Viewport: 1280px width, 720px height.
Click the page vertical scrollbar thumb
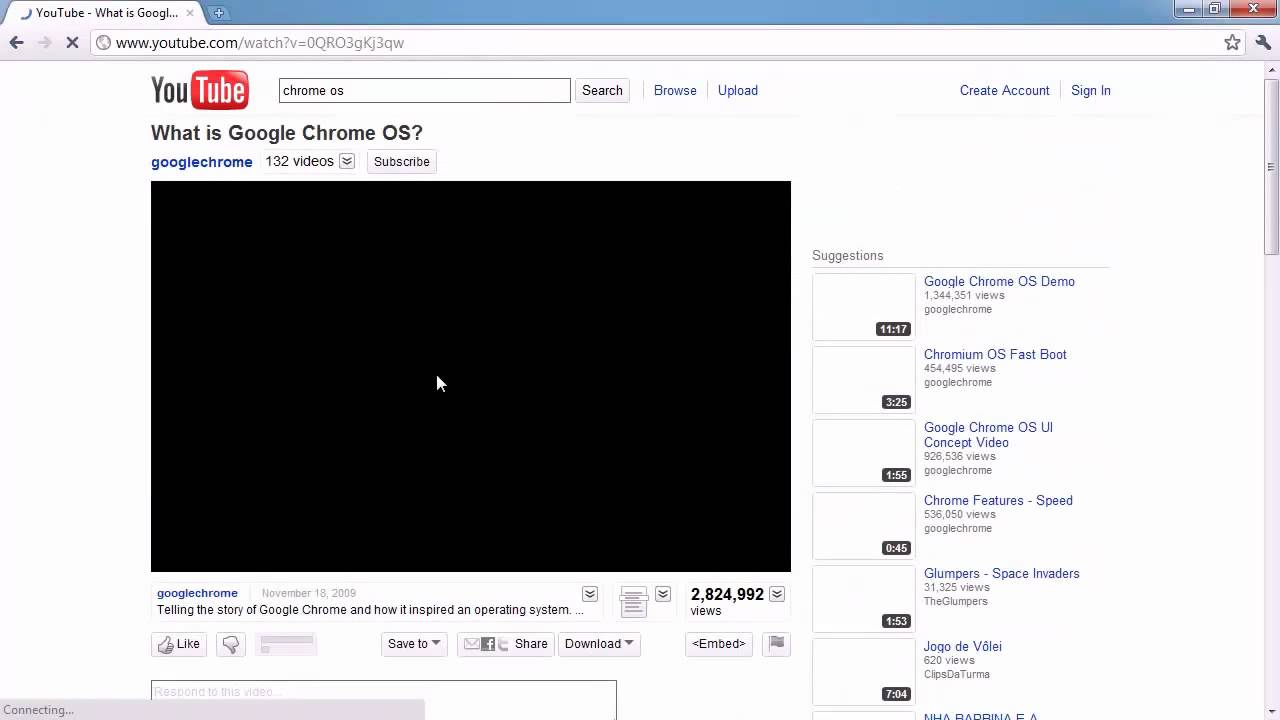pos(1271,165)
